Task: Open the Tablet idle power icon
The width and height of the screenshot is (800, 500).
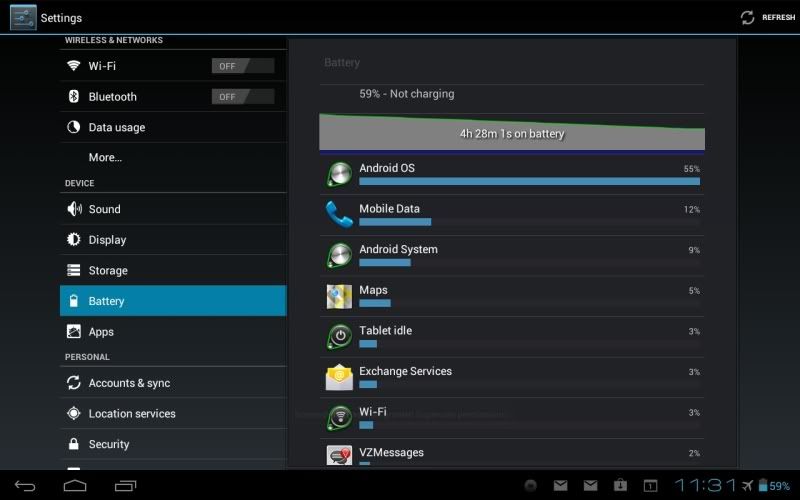Action: point(339,337)
